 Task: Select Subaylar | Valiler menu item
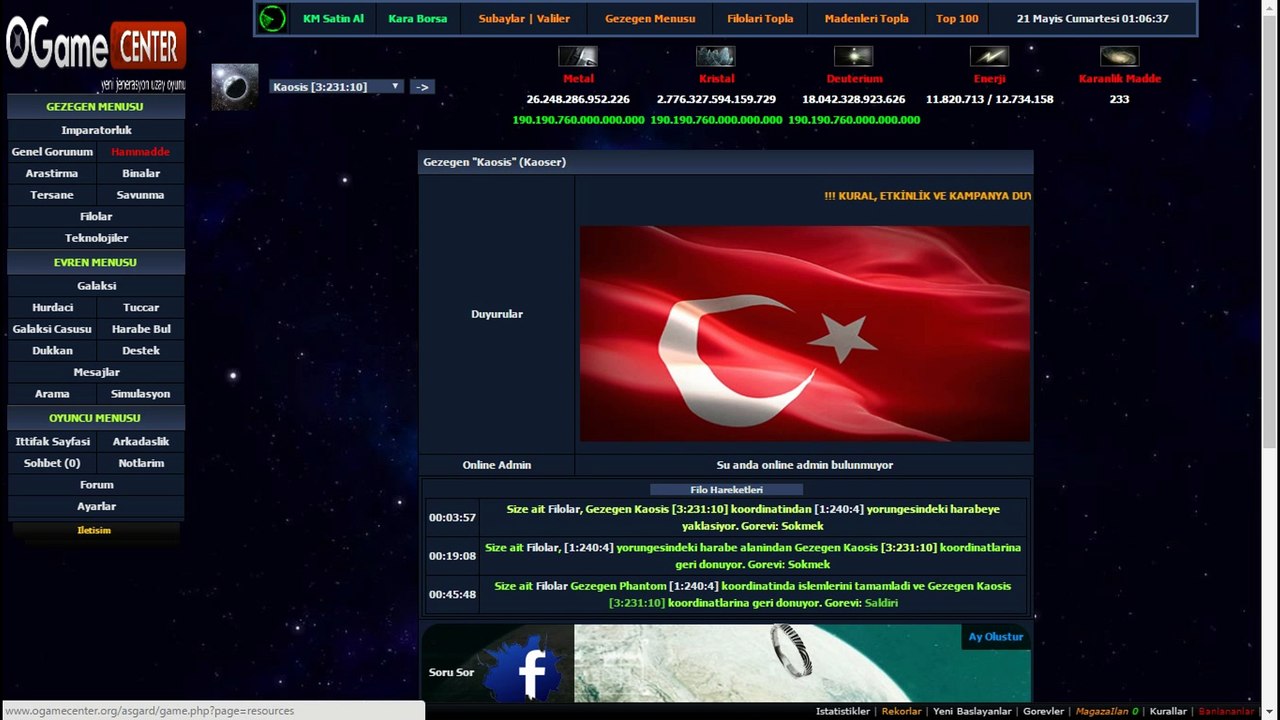[524, 19]
